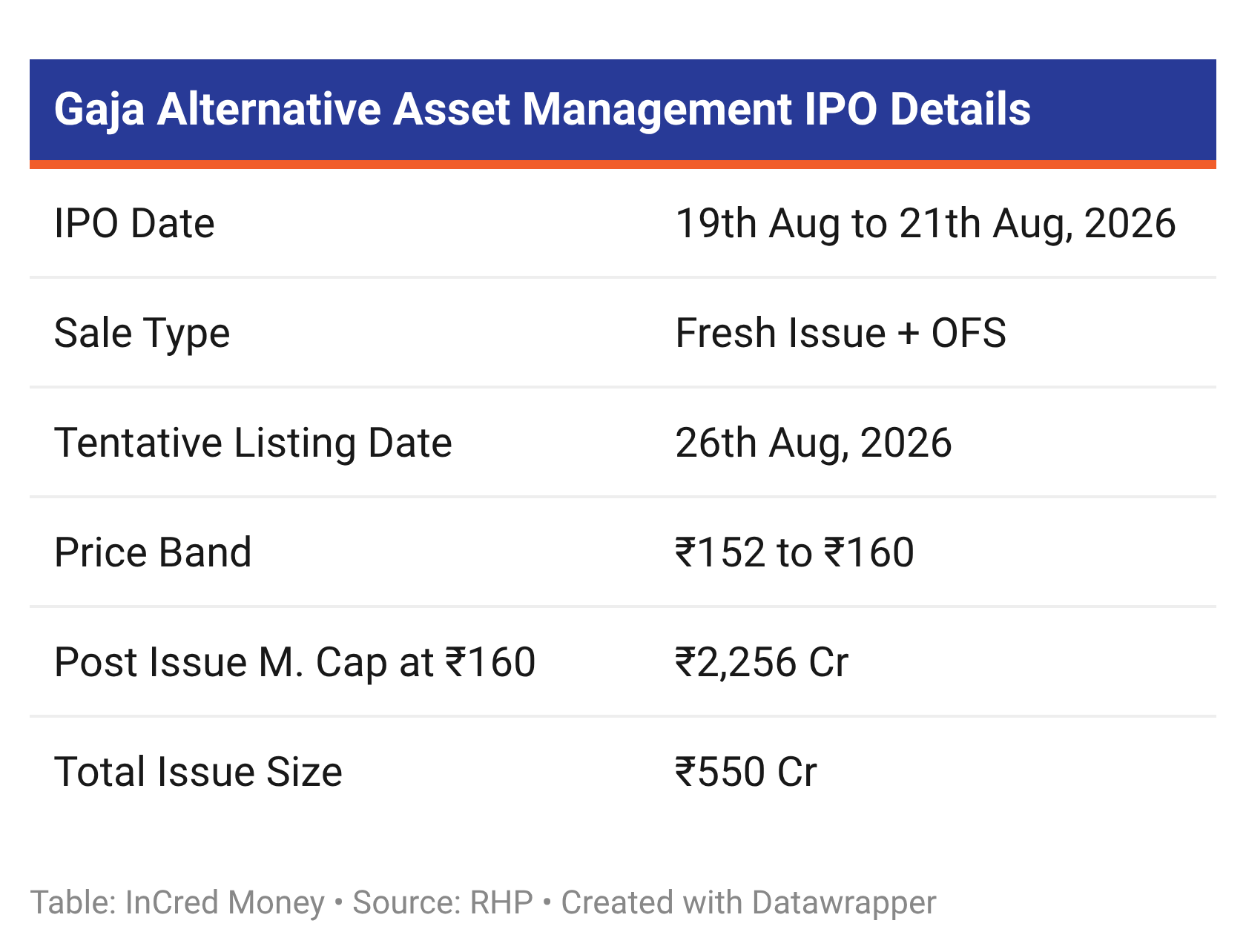
Task: Click the 'Table: InCred Money' credit text
Action: click(177, 903)
